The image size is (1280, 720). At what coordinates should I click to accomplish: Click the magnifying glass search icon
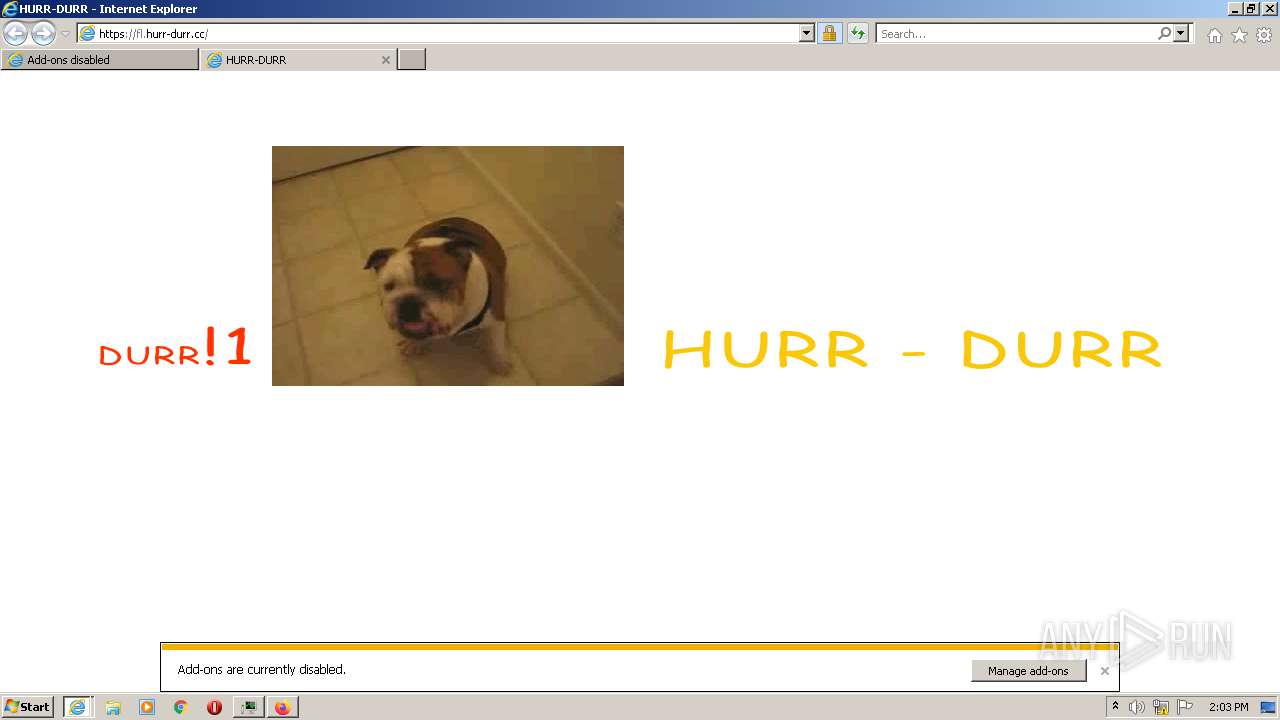point(1164,33)
